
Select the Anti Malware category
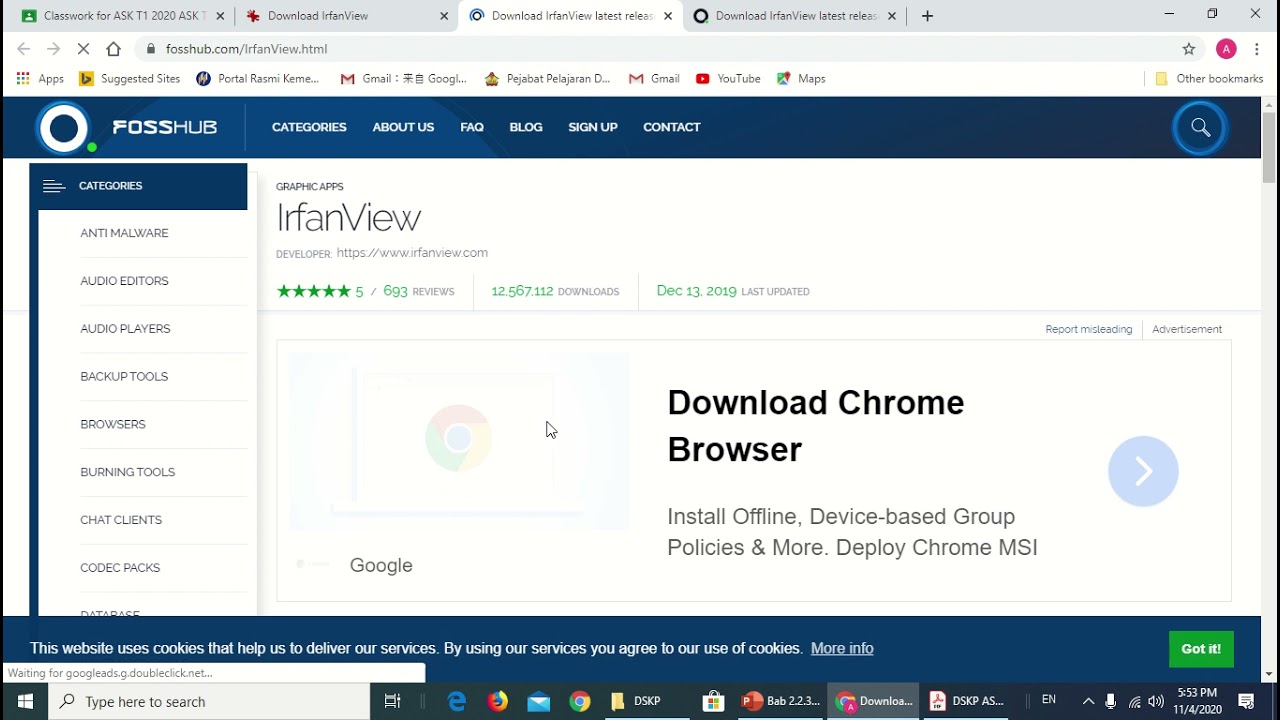(124, 233)
